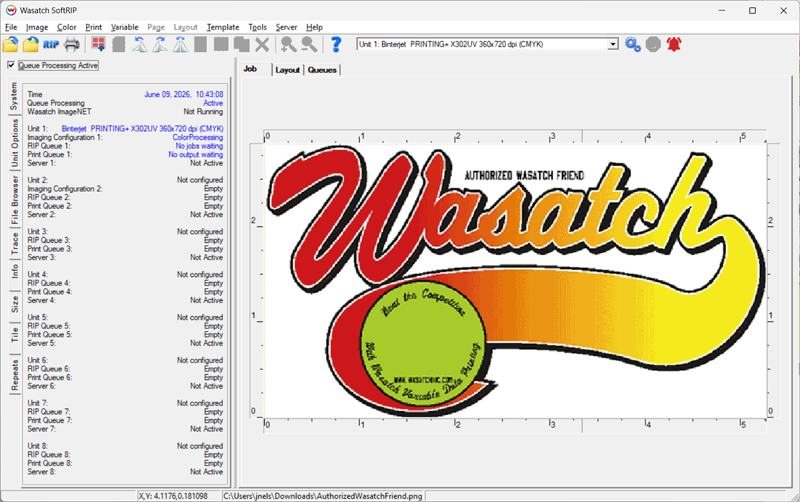Click the printer icon in toolbar
Image resolution: width=800 pixels, height=502 pixels.
(72, 44)
